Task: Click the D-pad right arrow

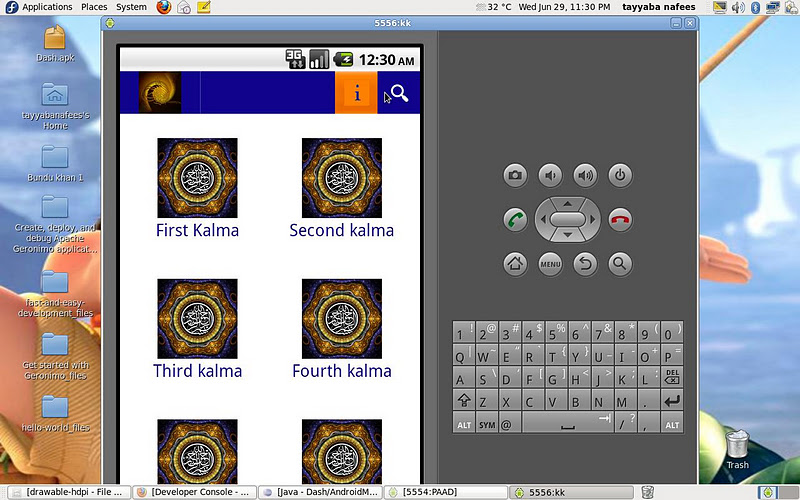Action: [593, 219]
